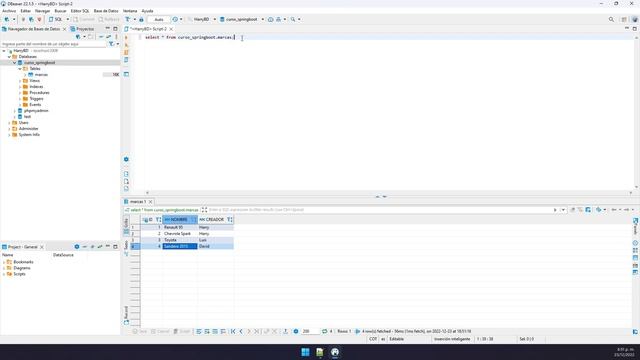The image size is (640, 360).
Task: Select the Renault 95 cell
Action: (x=180, y=227)
